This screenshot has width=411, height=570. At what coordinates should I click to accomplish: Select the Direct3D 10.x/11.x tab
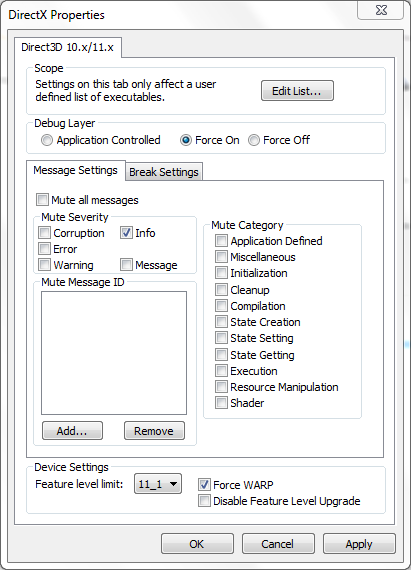point(68,47)
